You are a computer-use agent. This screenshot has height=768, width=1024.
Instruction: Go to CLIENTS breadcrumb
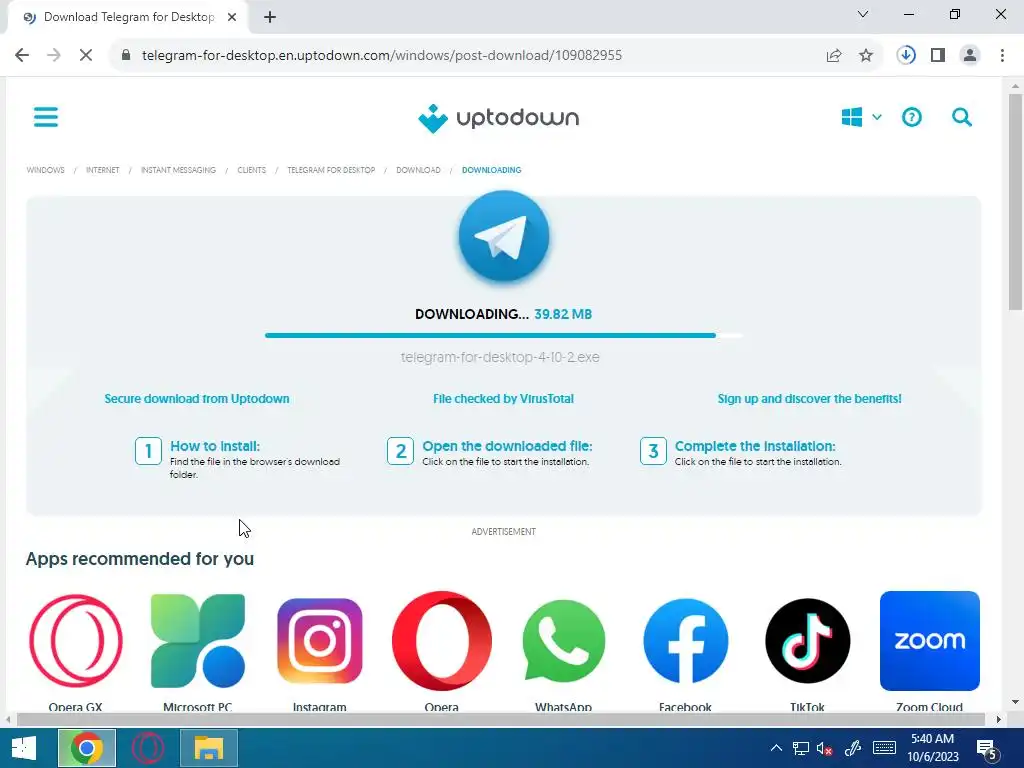pyautogui.click(x=251, y=170)
